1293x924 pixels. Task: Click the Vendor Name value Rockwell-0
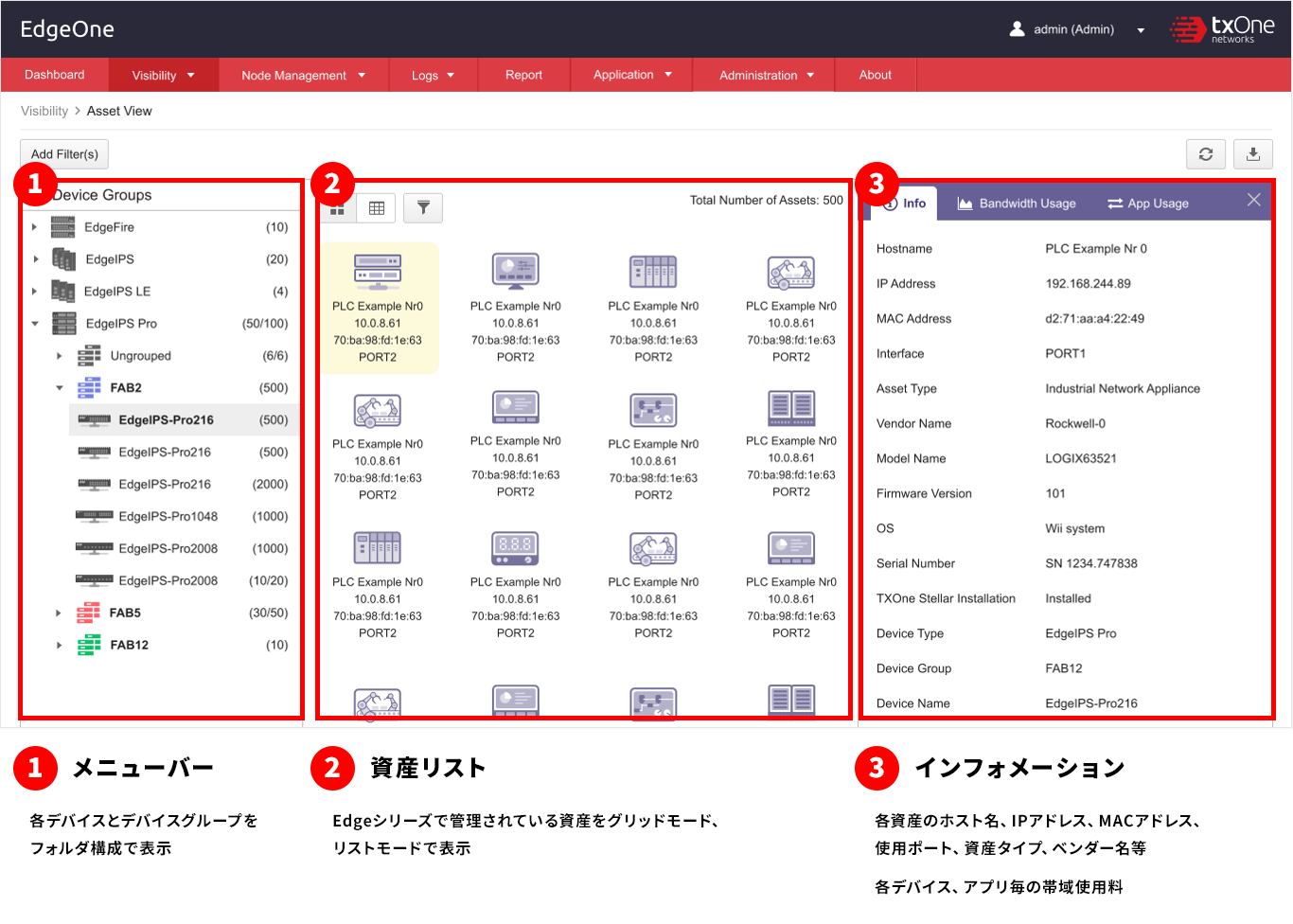click(1075, 423)
